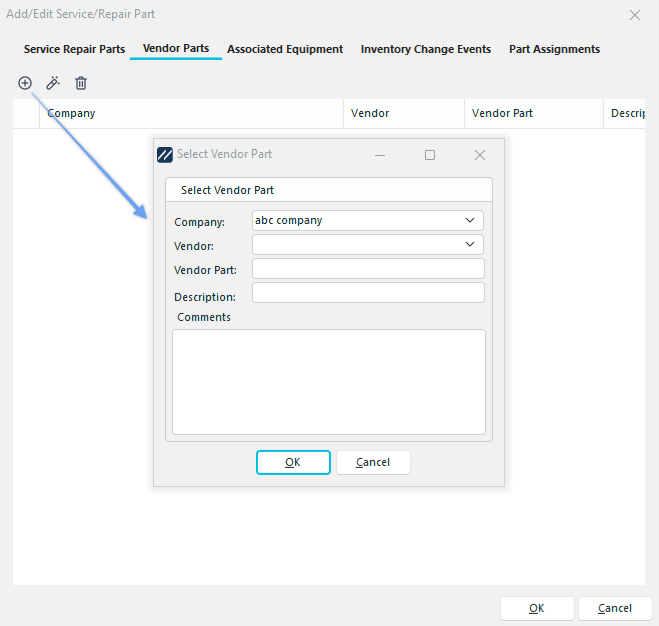Viewport: 659px width, 626px height.
Task: Click the add vendor part plus icon
Action: coord(25,83)
